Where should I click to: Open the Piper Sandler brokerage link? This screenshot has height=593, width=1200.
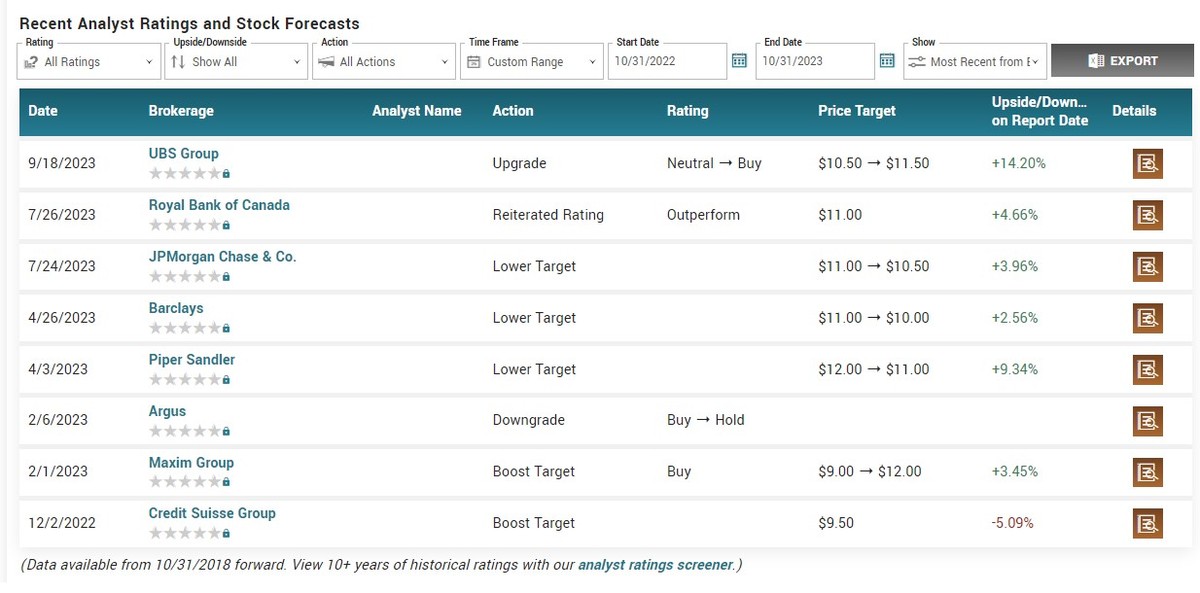click(x=192, y=360)
